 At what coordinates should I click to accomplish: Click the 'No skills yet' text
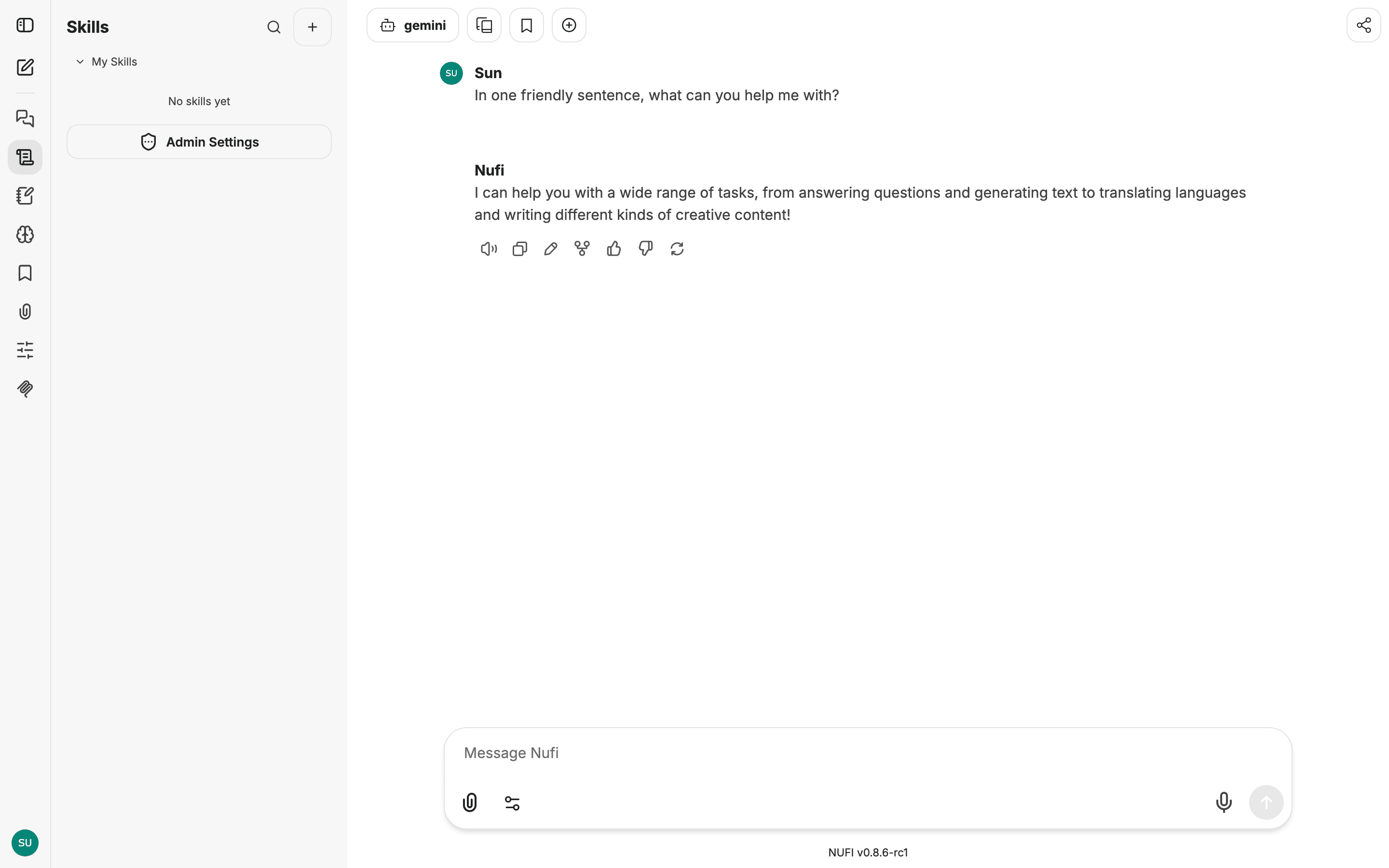[x=199, y=101]
